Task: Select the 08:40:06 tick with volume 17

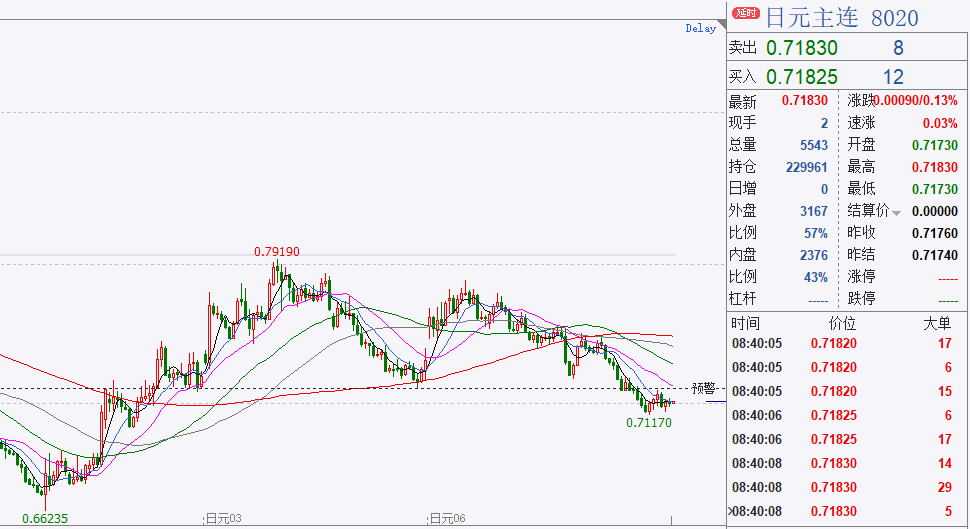Action: pyautogui.click(x=841, y=439)
